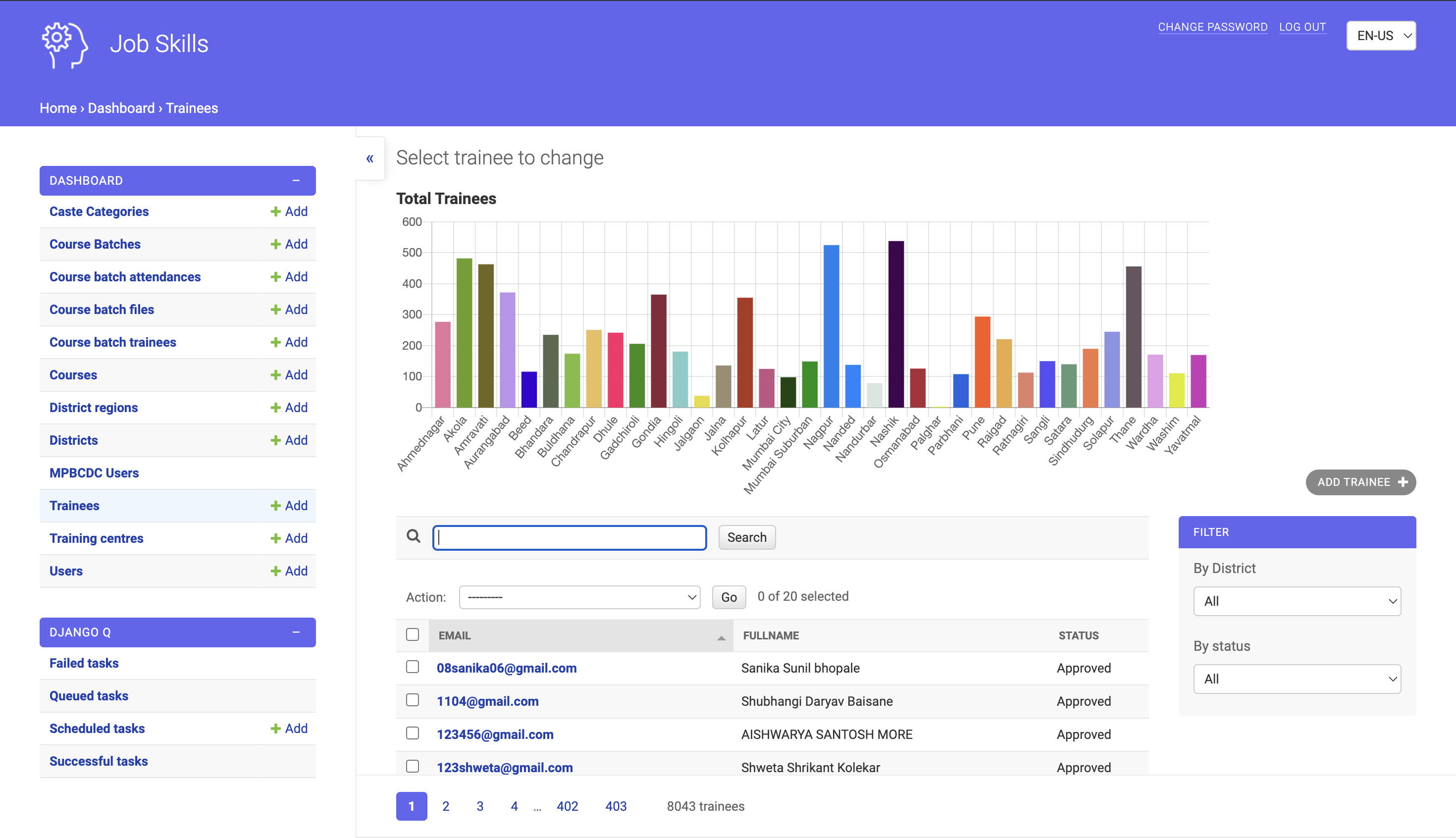The height and width of the screenshot is (838, 1456).
Task: Toggle the select-all header checkbox
Action: [412, 634]
